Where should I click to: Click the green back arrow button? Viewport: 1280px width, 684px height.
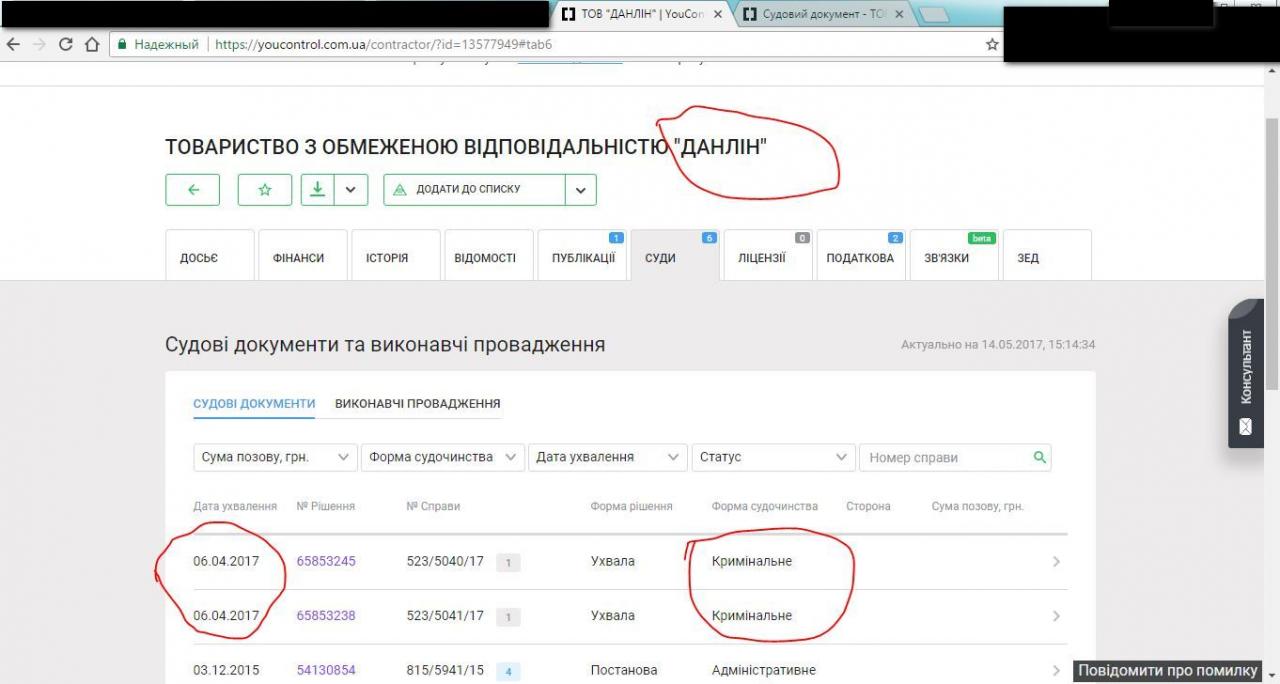point(193,189)
